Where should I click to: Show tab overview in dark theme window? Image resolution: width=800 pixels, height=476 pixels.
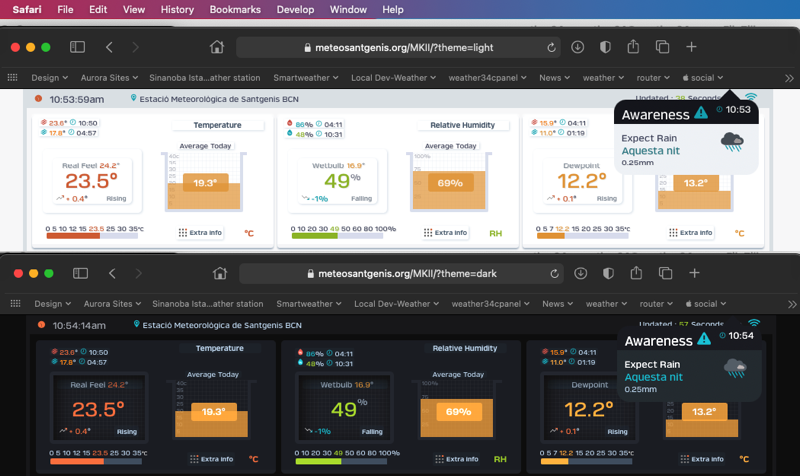point(665,273)
